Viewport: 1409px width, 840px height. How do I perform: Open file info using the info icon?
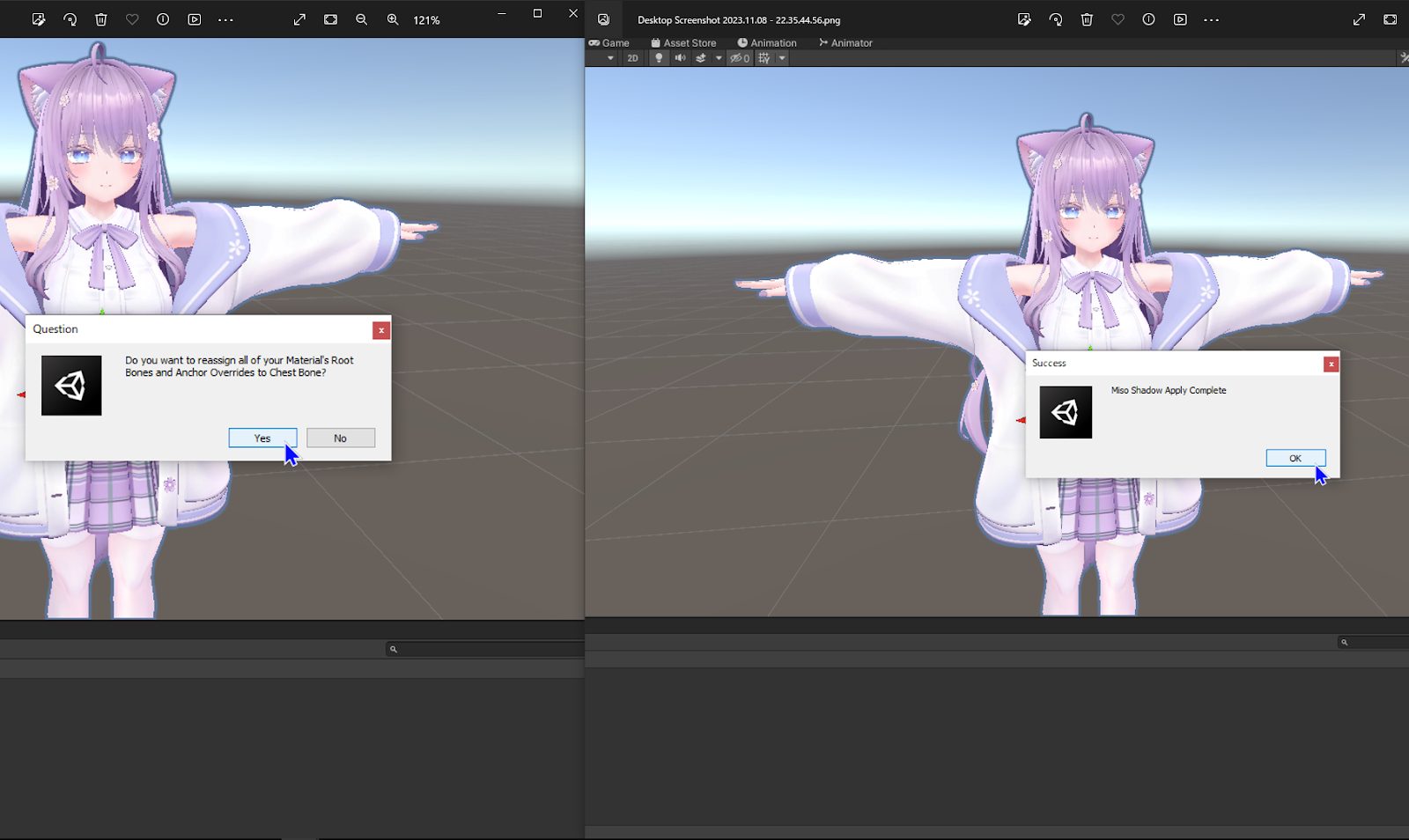pos(162,18)
